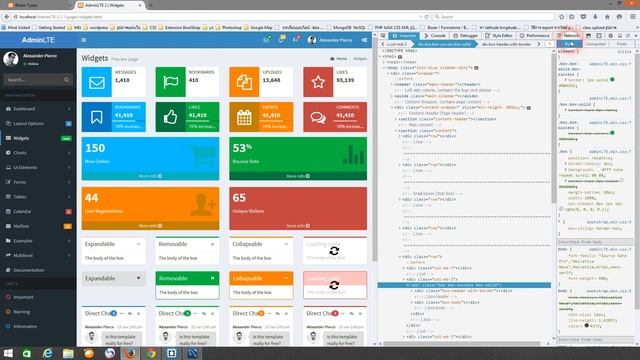The height and width of the screenshot is (360, 640).
Task: Open the control sidebar gears icon in the navbar
Action: tap(364, 40)
